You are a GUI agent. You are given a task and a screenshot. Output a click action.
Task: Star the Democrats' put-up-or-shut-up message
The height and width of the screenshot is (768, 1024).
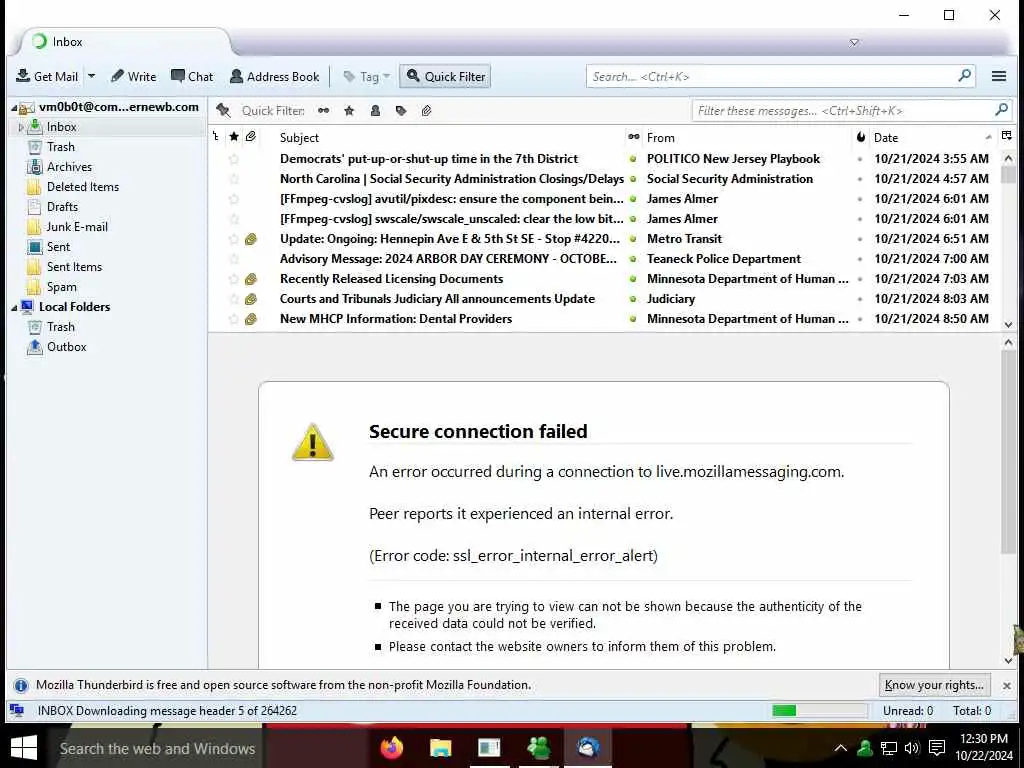[234, 159]
